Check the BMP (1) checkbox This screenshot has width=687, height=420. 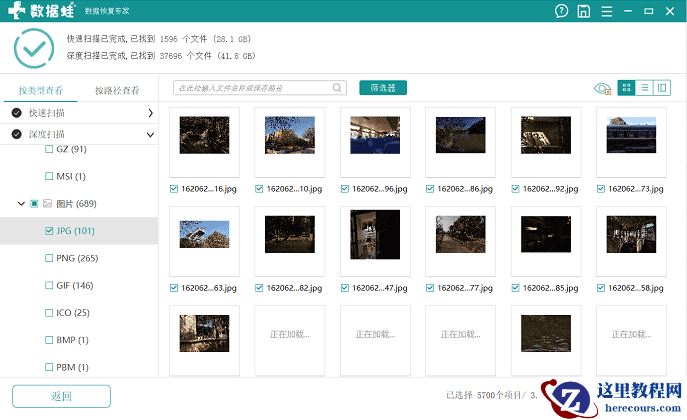click(x=49, y=340)
